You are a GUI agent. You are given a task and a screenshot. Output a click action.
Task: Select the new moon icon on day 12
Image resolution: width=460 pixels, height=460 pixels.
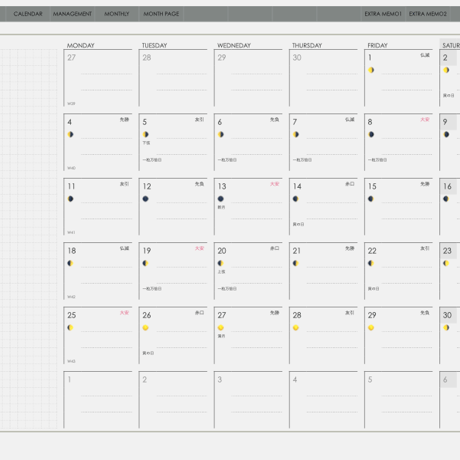click(x=146, y=199)
